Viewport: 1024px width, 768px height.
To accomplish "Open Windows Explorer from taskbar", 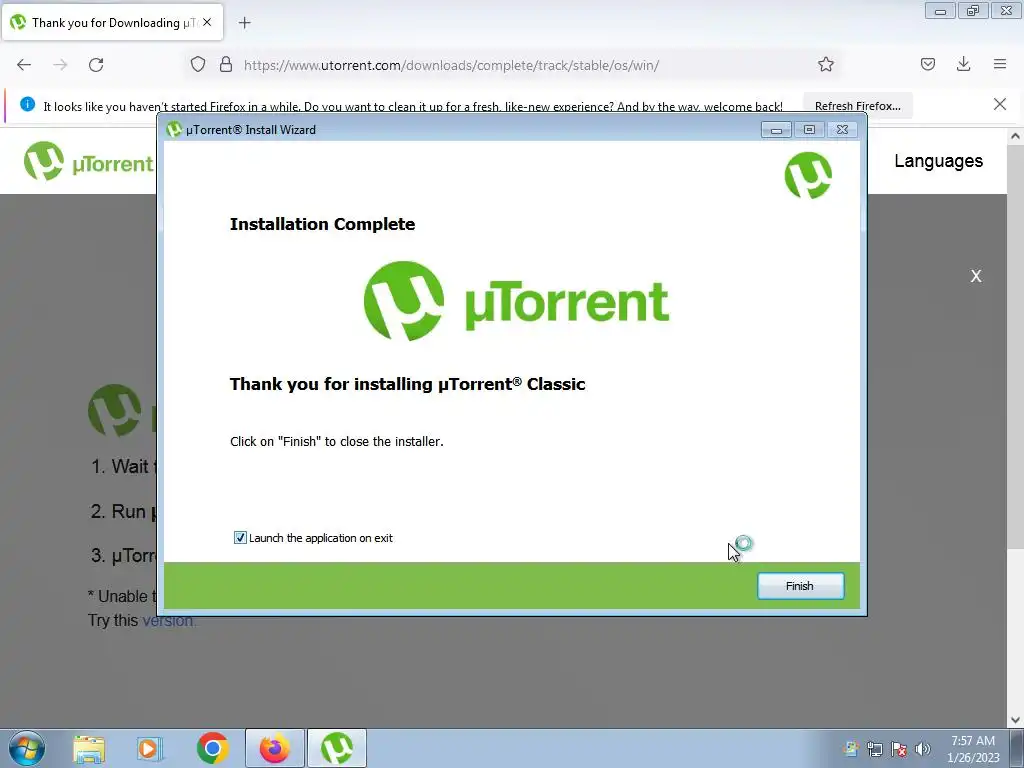I will 89,748.
